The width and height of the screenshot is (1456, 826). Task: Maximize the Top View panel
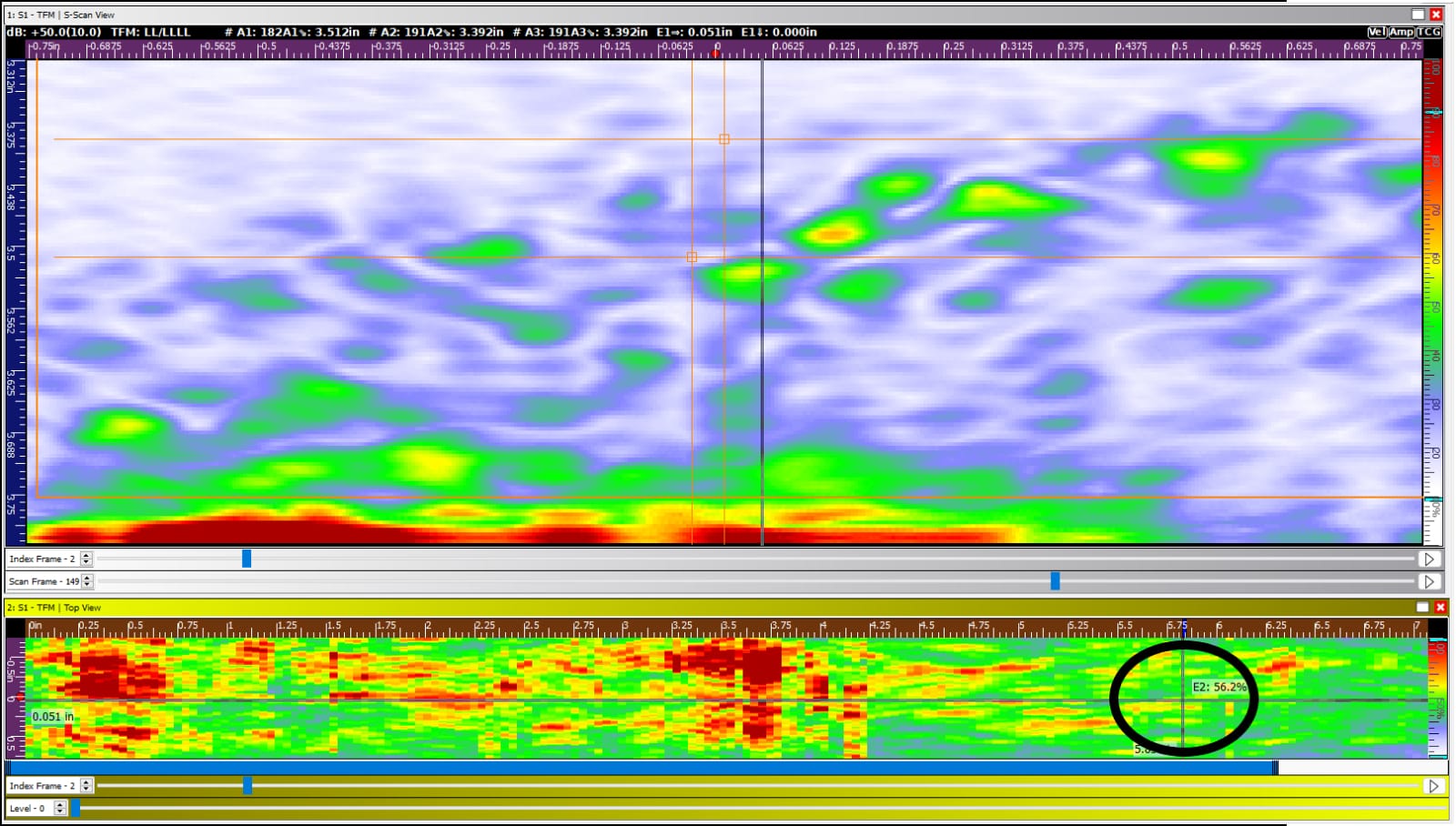pos(1422,607)
